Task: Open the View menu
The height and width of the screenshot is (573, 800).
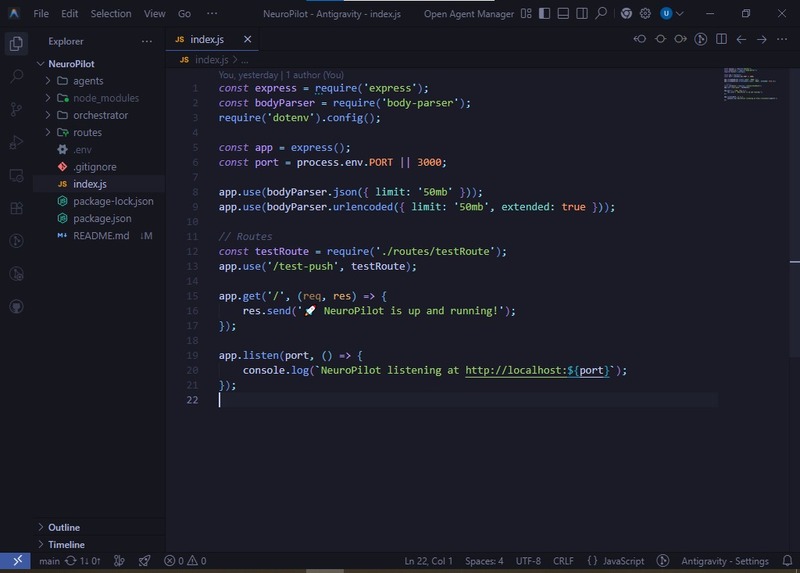Action: (154, 14)
